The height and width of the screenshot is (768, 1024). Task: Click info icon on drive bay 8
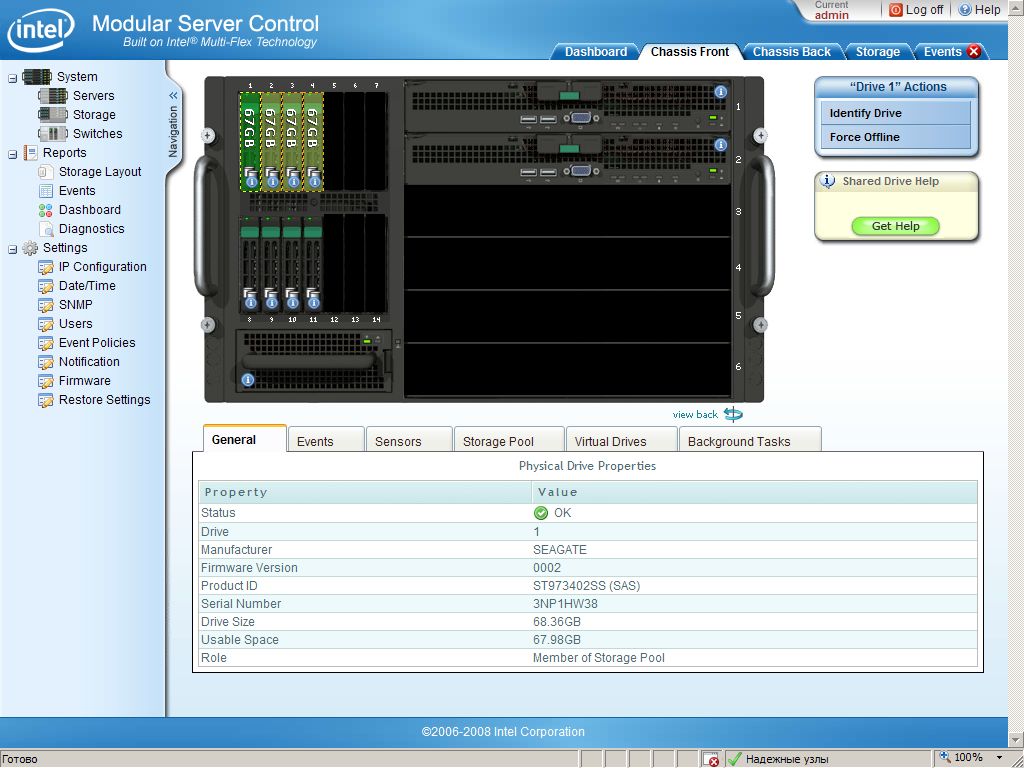pos(250,302)
